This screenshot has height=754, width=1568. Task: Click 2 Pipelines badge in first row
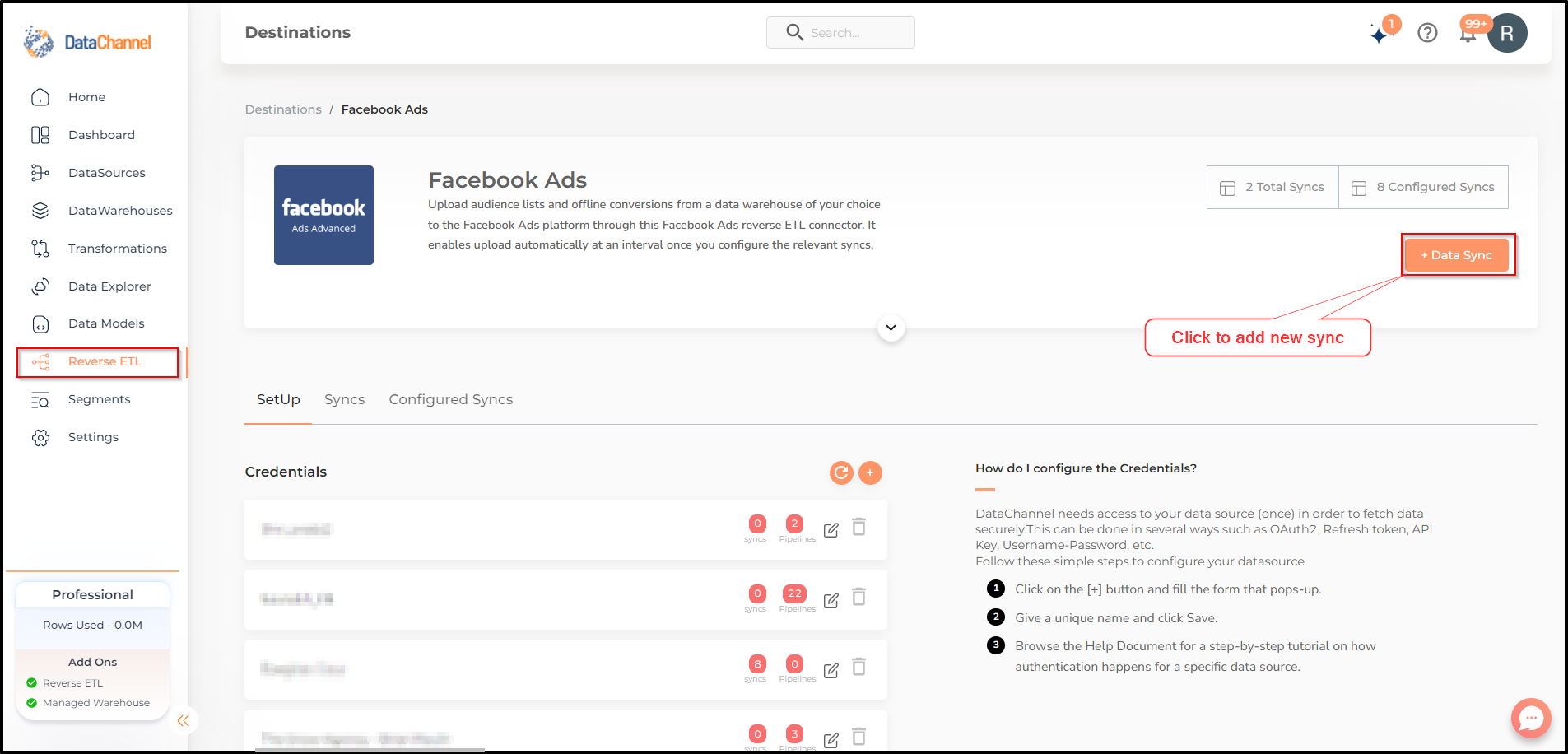pos(794,524)
